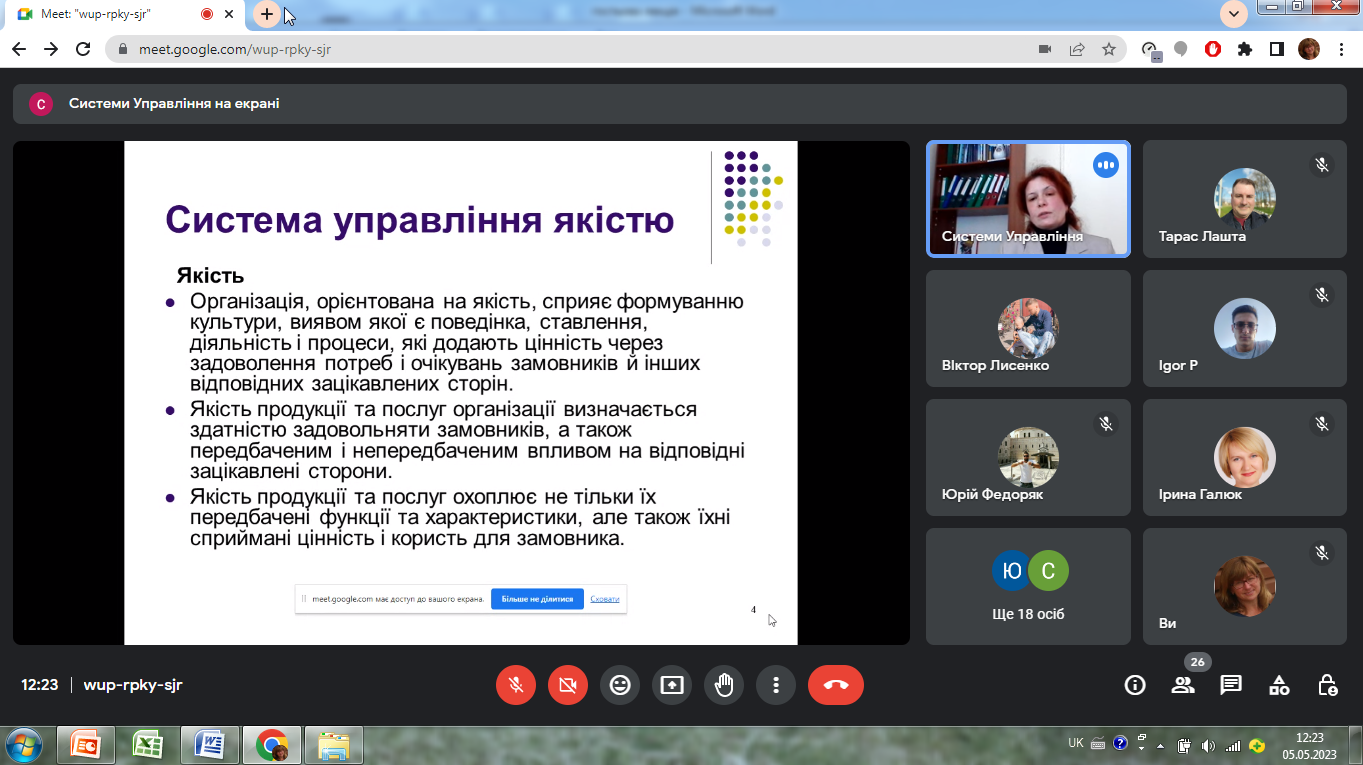Screen dimensions: 1363x765
Task: Click the present screen button
Action: click(x=672, y=685)
